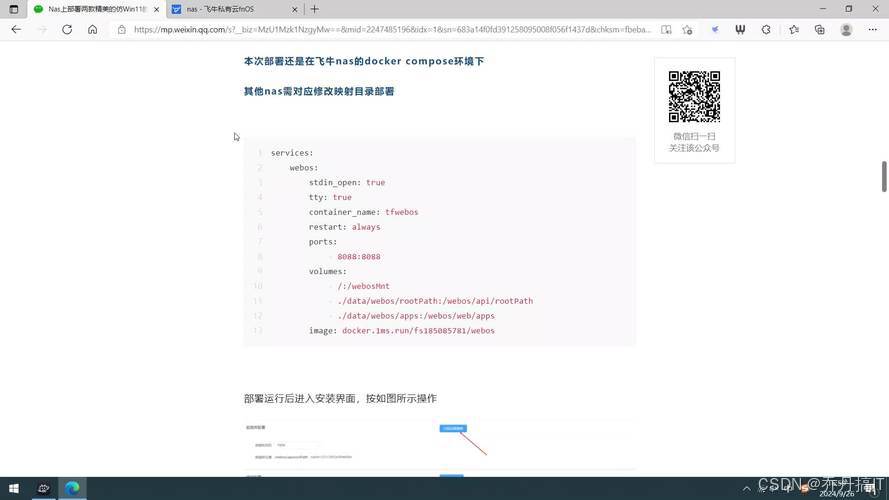
Task: Click heading about docker compose环境下
Action: pyautogui.click(x=363, y=61)
